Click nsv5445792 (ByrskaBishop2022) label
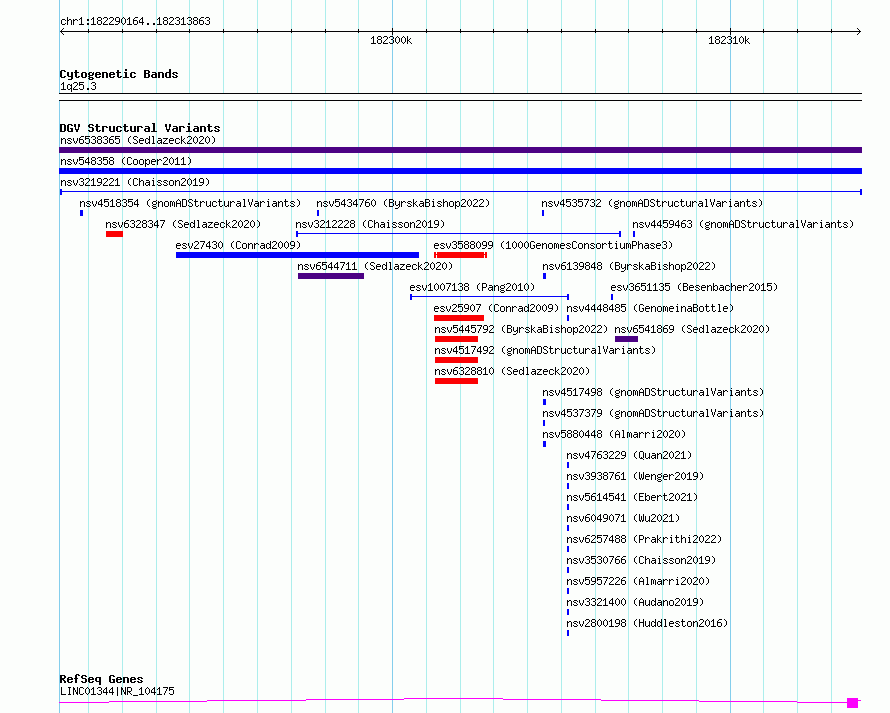 tap(521, 329)
